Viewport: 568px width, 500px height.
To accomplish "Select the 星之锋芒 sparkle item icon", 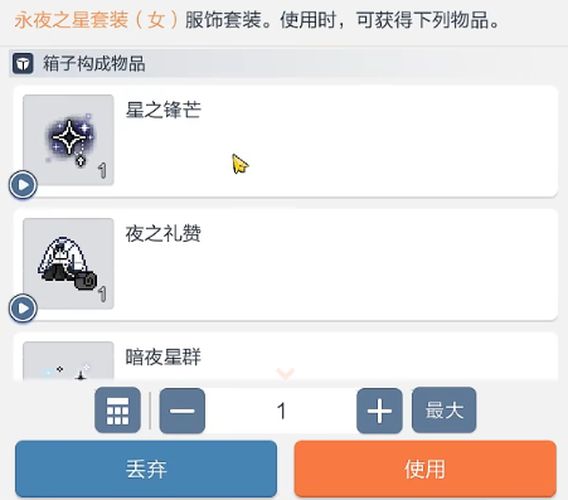I will tap(68, 140).
